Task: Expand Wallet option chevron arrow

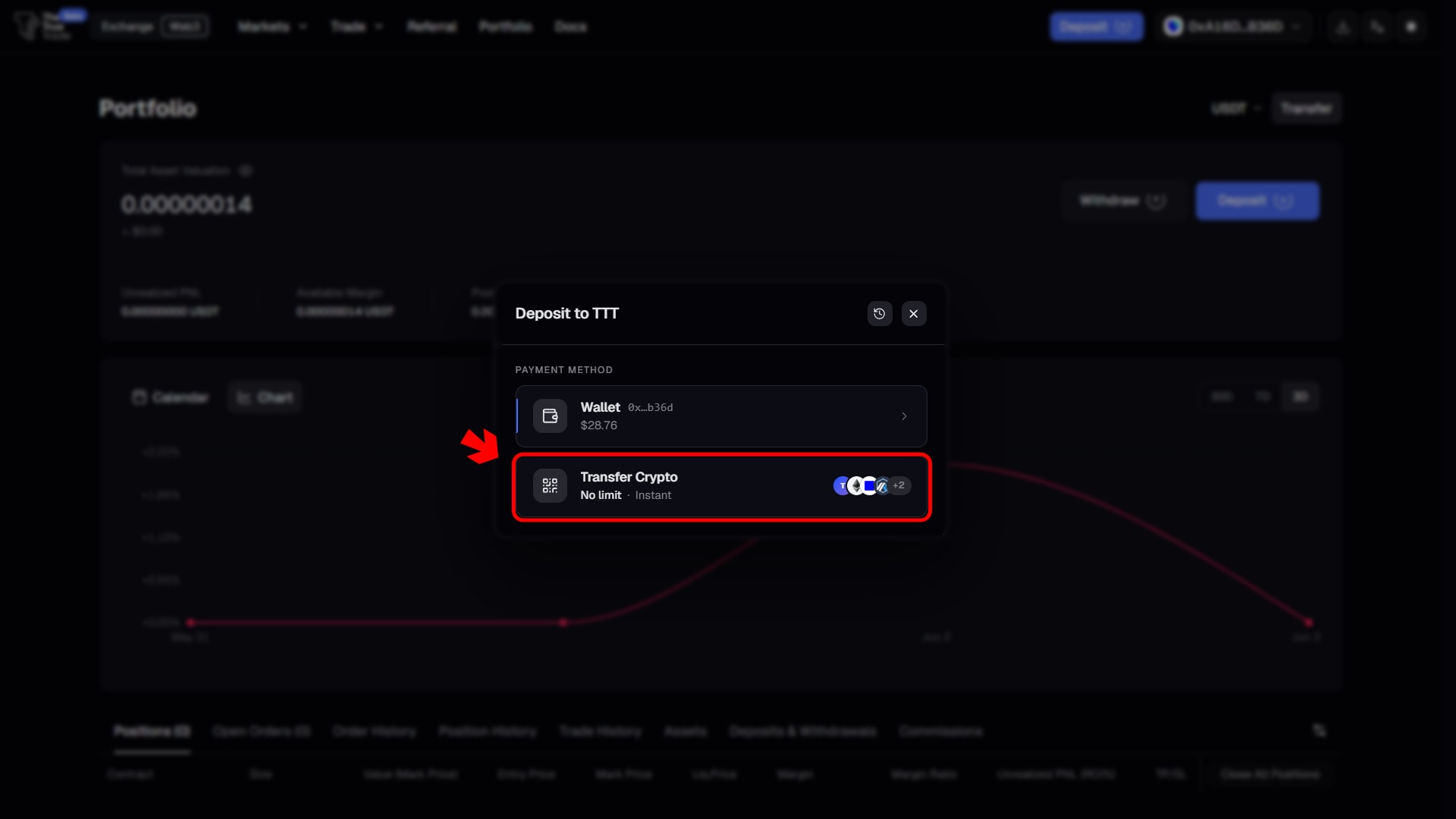Action: coord(904,416)
